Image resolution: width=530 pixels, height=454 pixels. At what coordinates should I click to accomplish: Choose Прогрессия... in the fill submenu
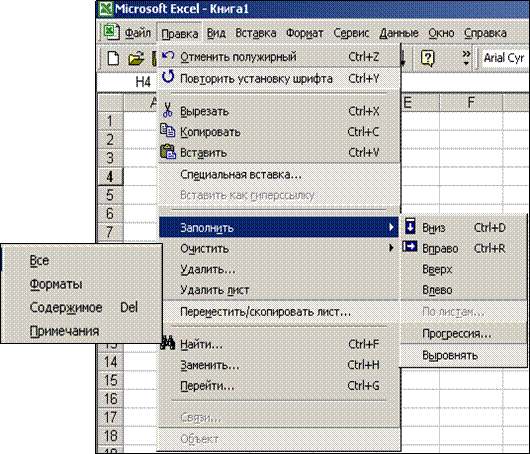pyautogui.click(x=463, y=334)
